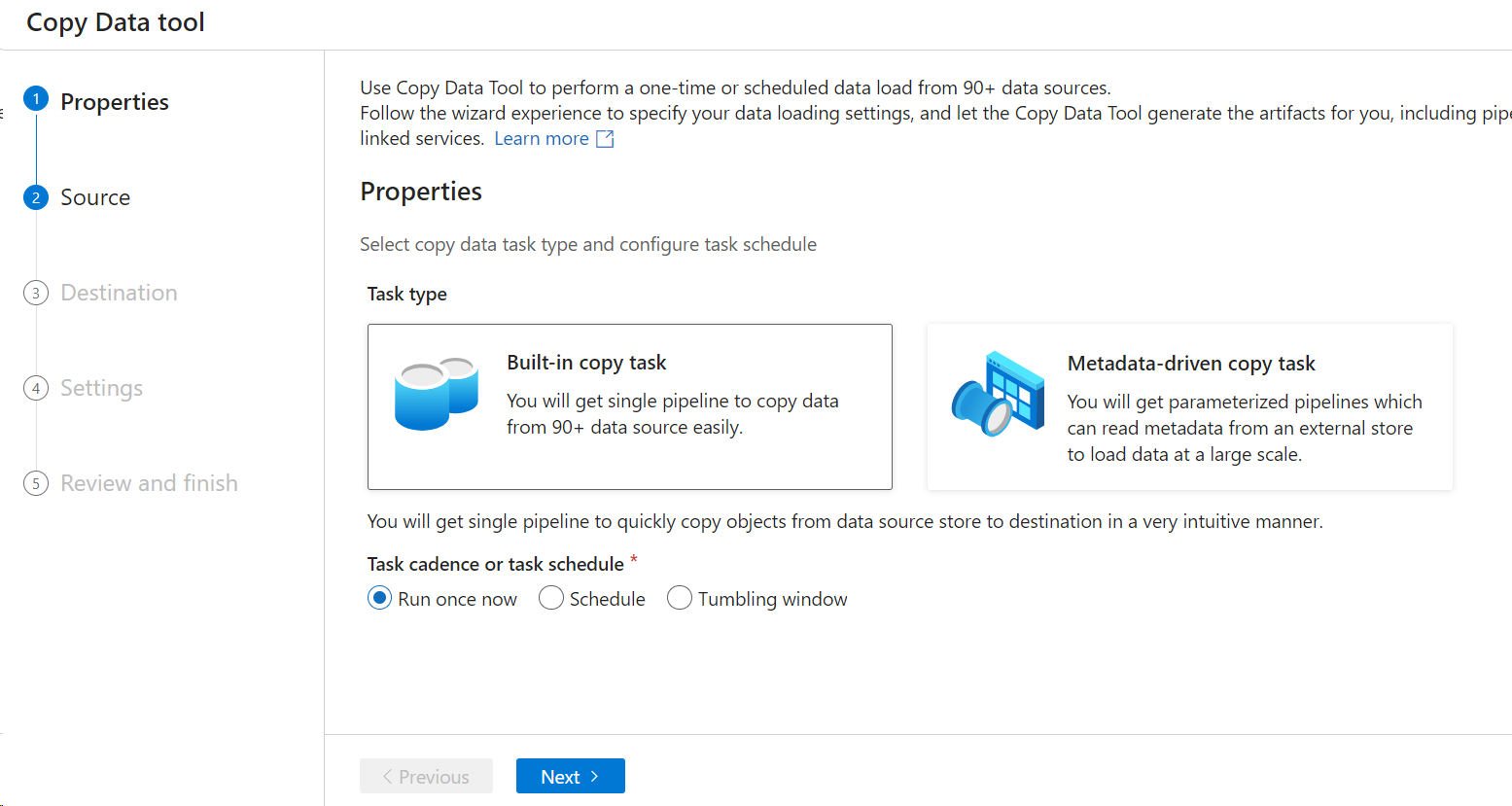Choose the Tumbling window radio option
1512x806 pixels.
(x=680, y=598)
